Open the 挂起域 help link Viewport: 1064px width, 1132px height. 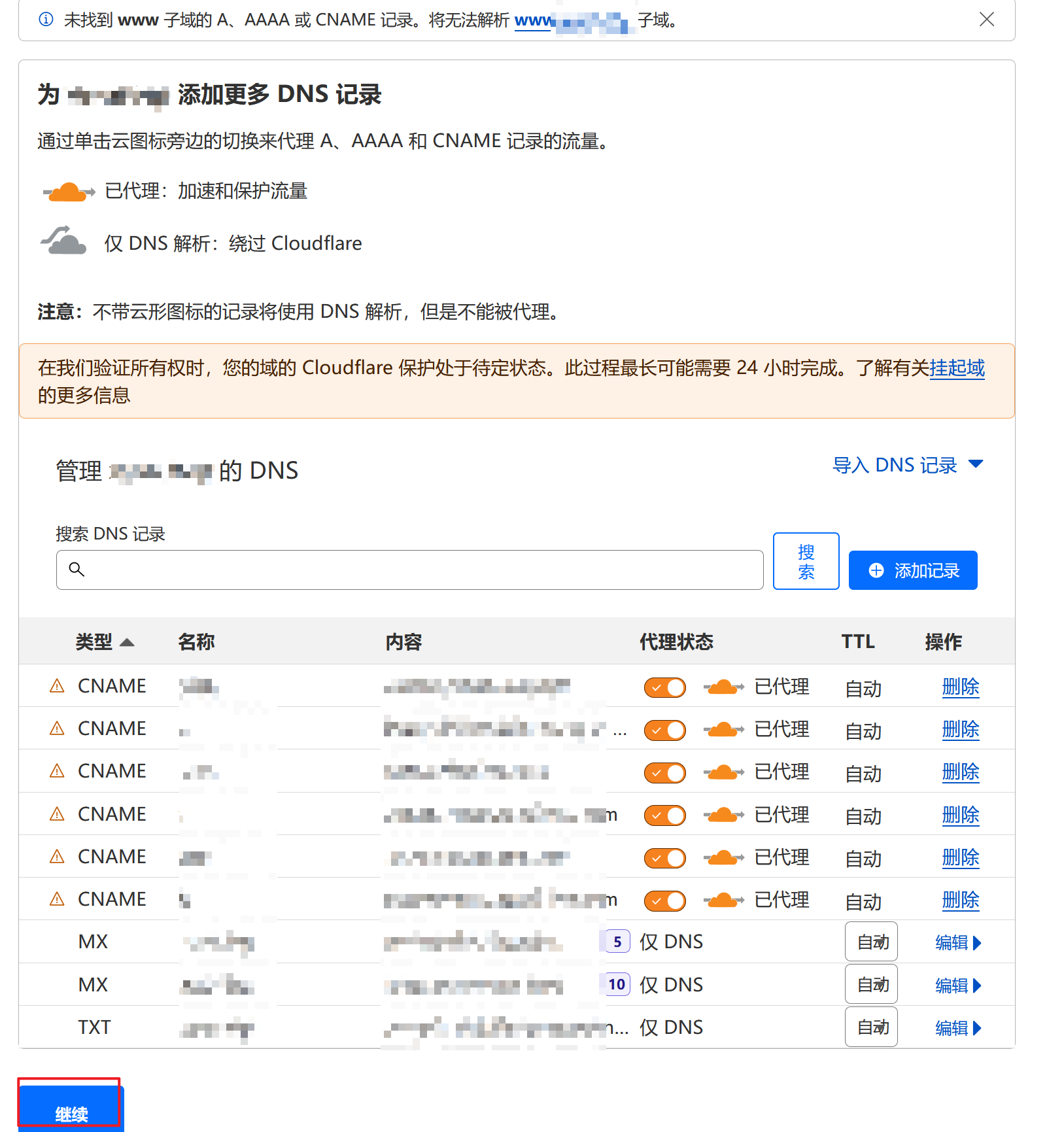click(x=957, y=368)
